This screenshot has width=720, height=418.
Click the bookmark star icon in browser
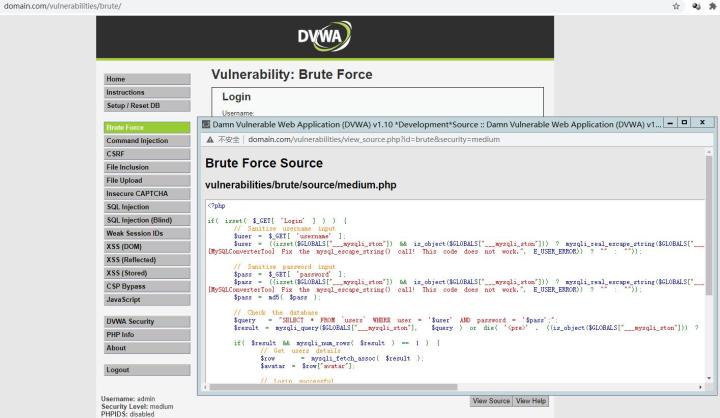(x=676, y=6)
